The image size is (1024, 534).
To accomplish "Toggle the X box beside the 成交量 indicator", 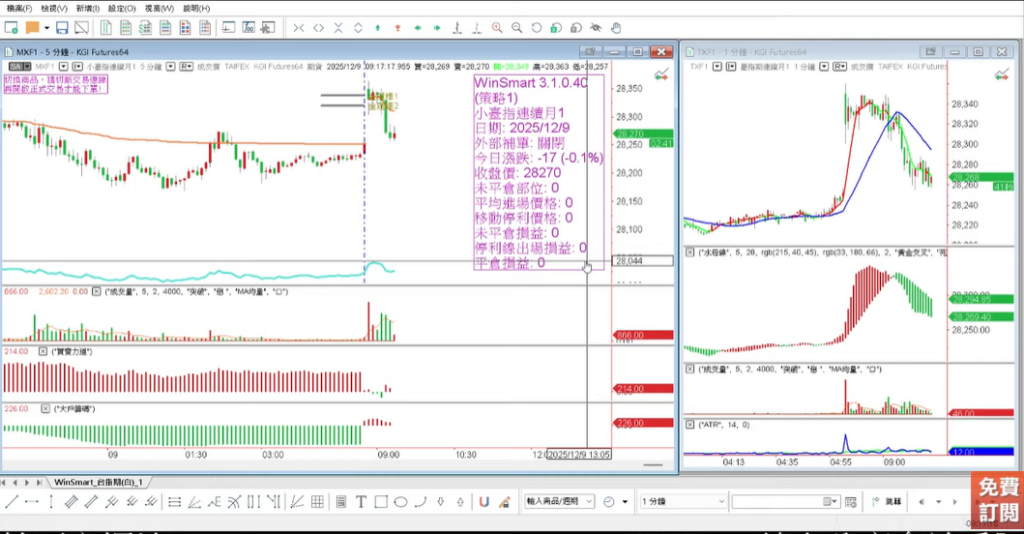I will pyautogui.click(x=96, y=292).
